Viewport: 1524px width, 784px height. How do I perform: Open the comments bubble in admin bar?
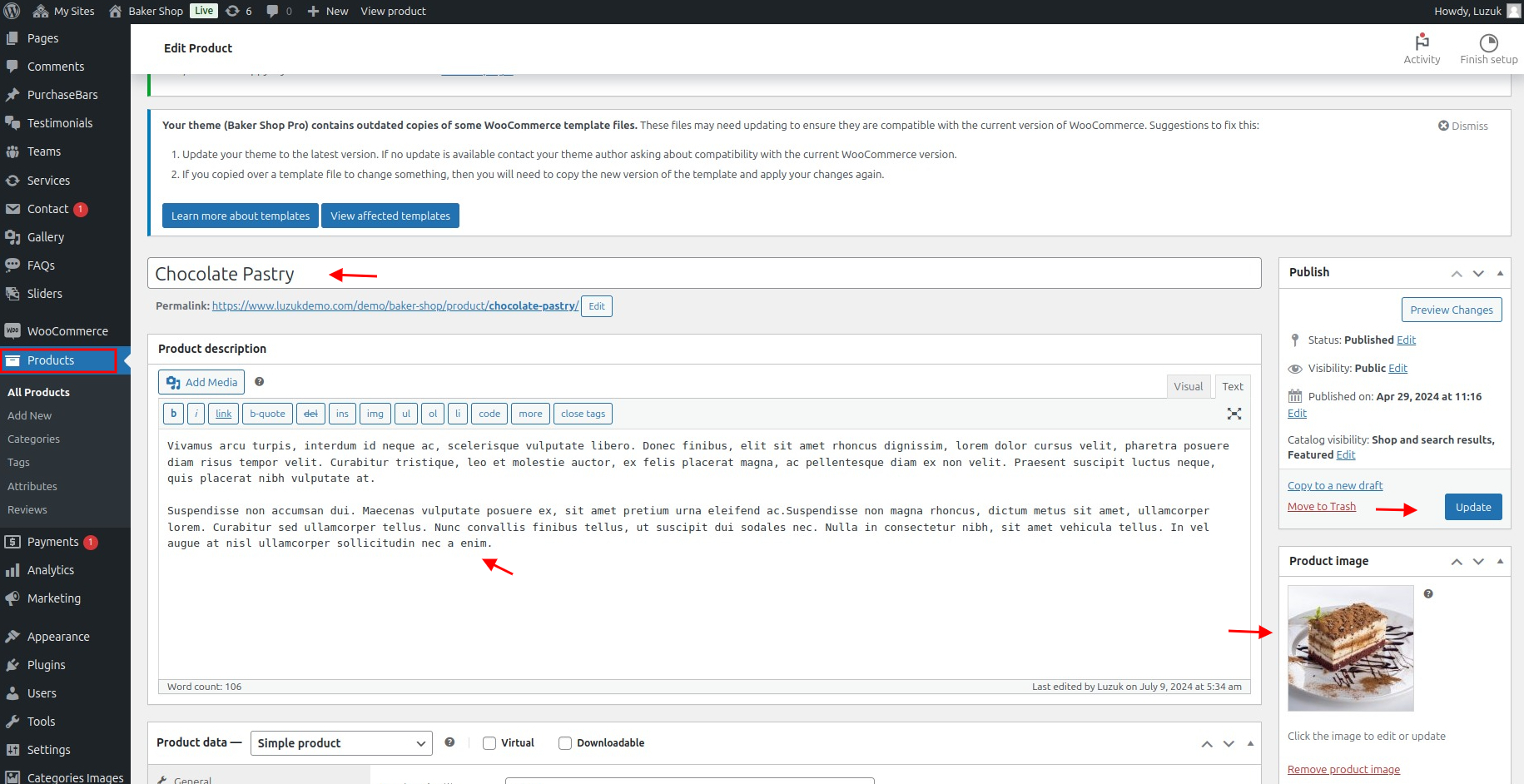(279, 11)
